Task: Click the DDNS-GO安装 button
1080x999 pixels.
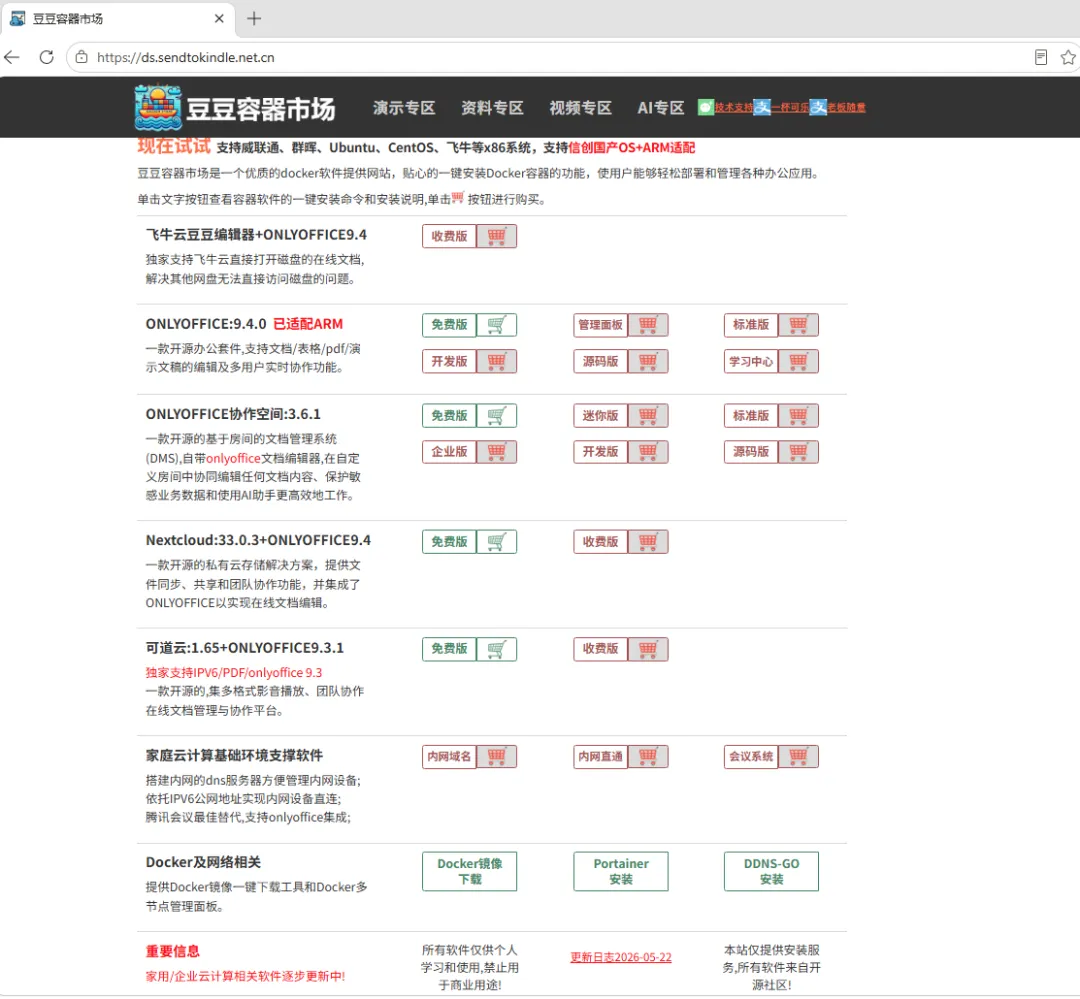Action: click(x=771, y=872)
